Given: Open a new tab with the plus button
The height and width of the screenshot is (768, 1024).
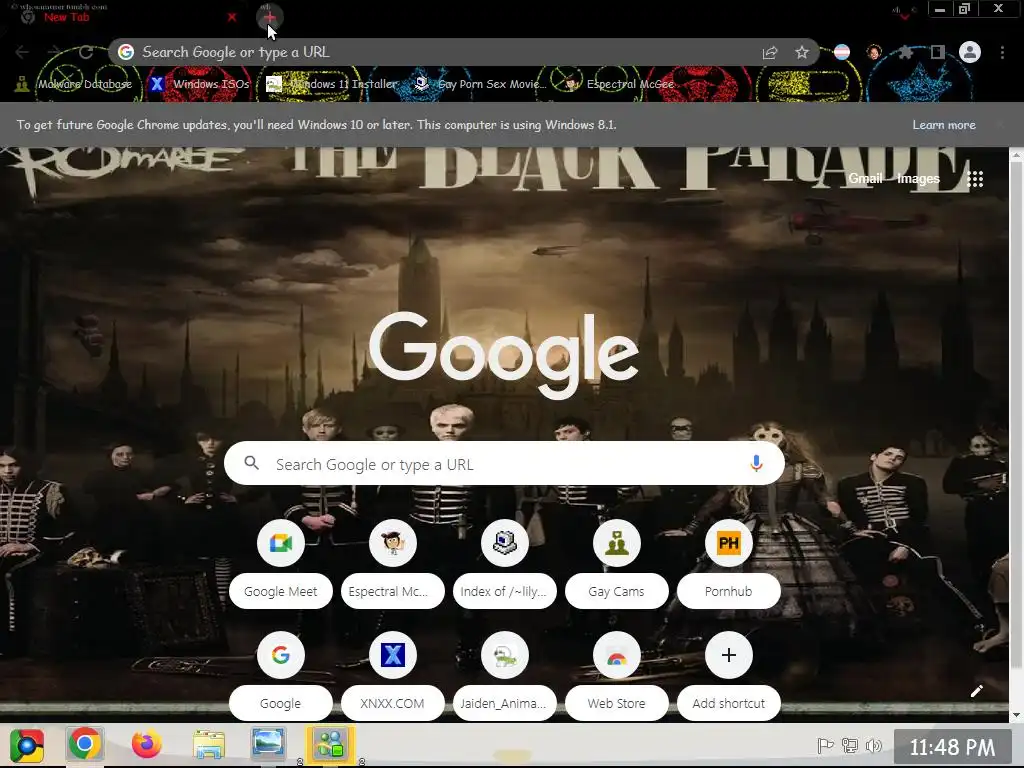Looking at the screenshot, I should [269, 17].
